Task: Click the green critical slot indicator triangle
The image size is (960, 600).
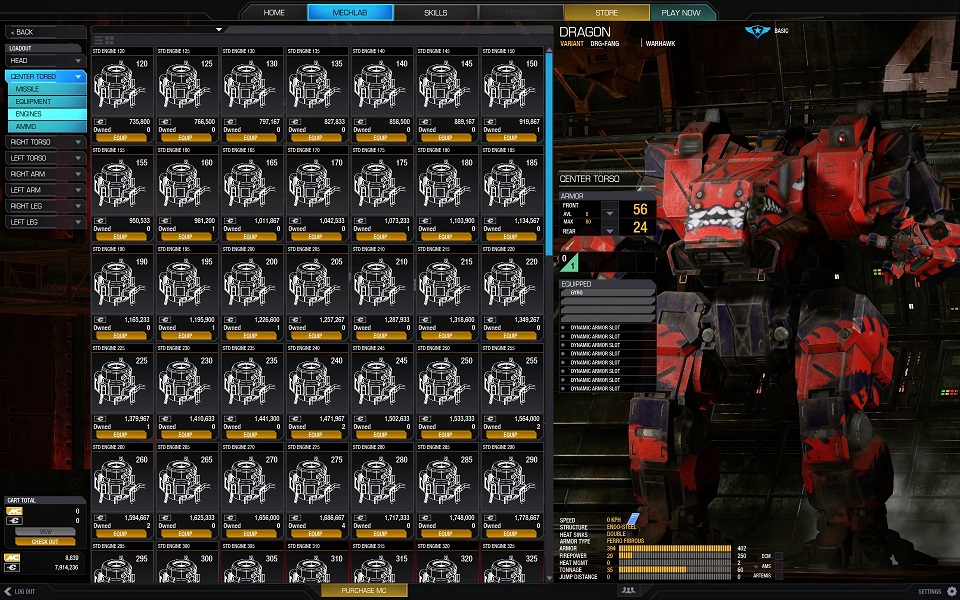Action: pyautogui.click(x=570, y=263)
